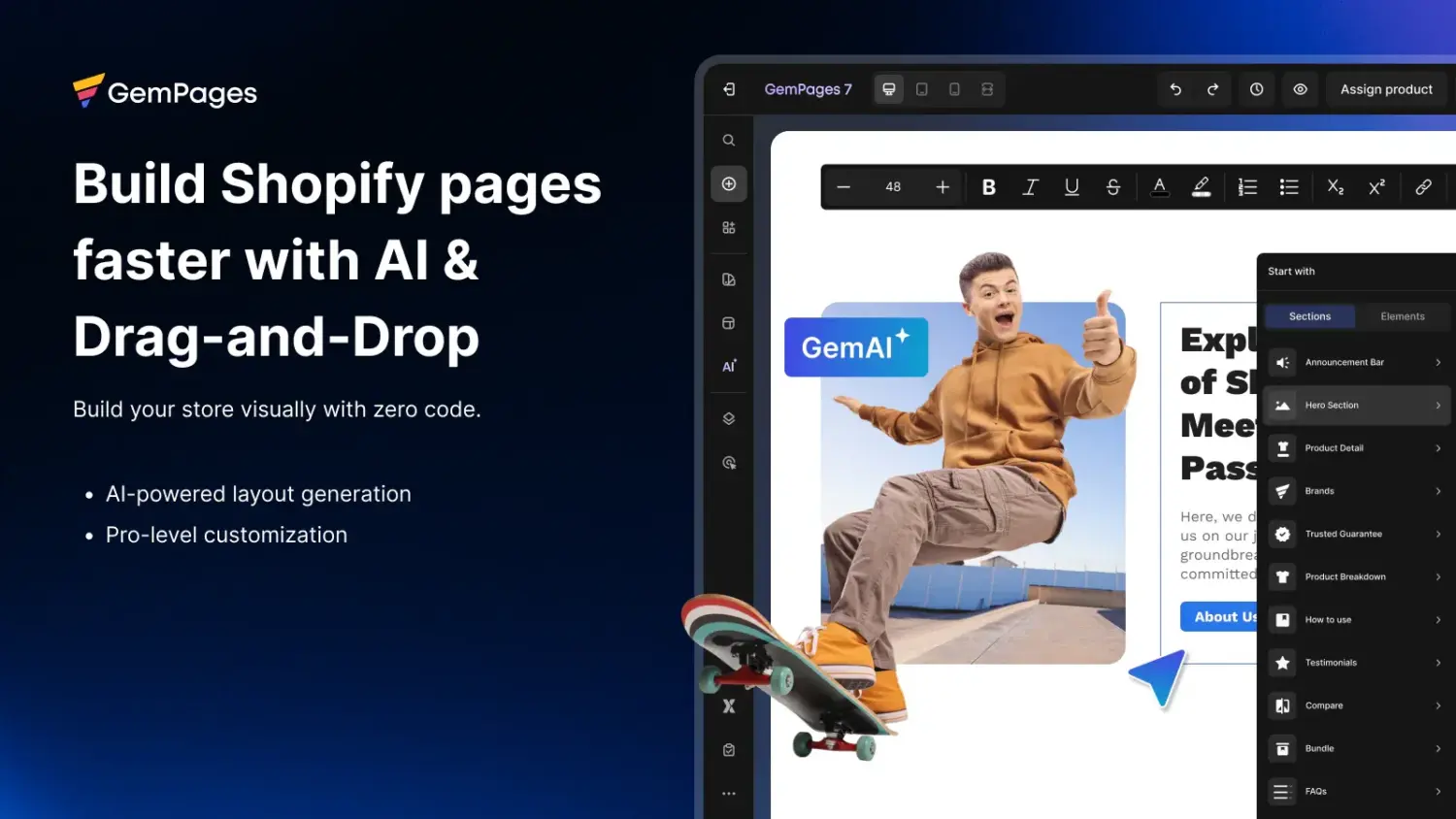Toggle italic formatting
The height and width of the screenshot is (819, 1456).
[1030, 187]
